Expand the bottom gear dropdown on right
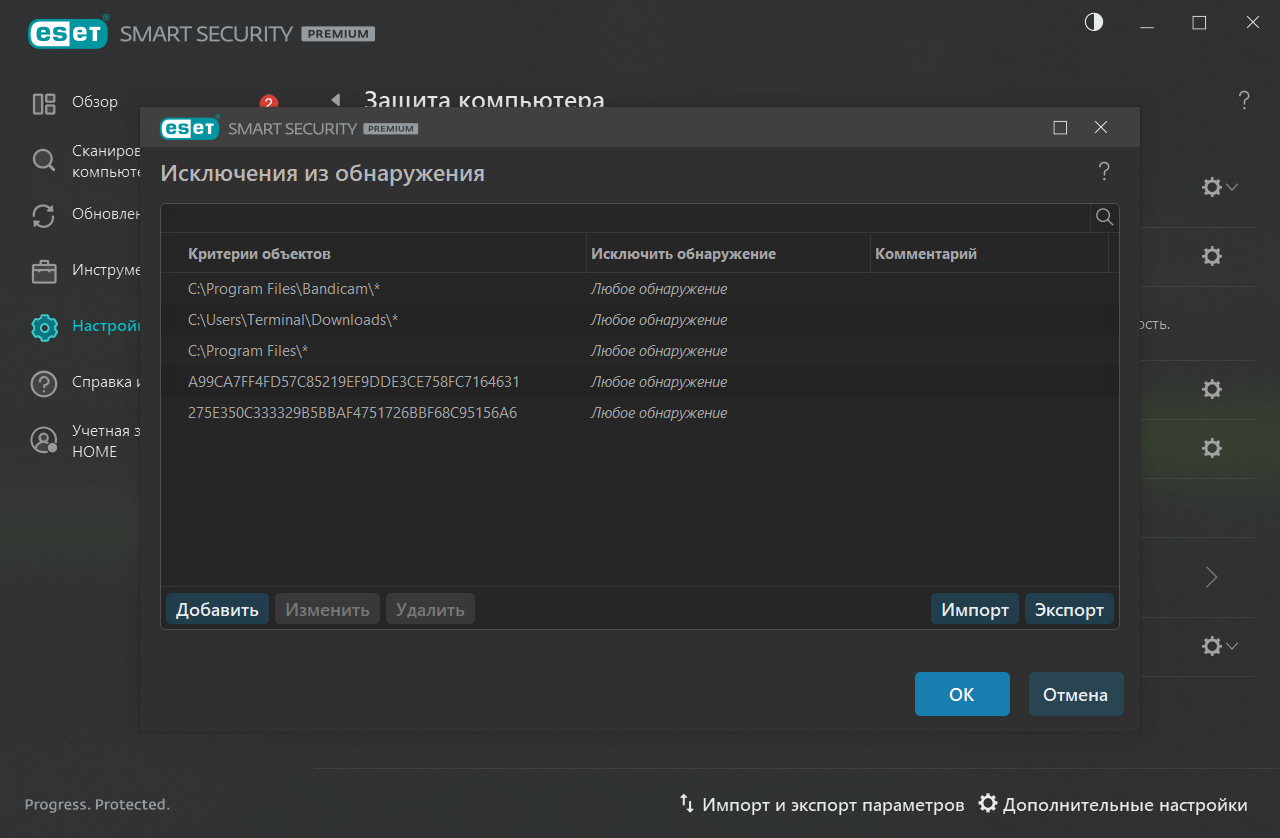 tap(1219, 647)
